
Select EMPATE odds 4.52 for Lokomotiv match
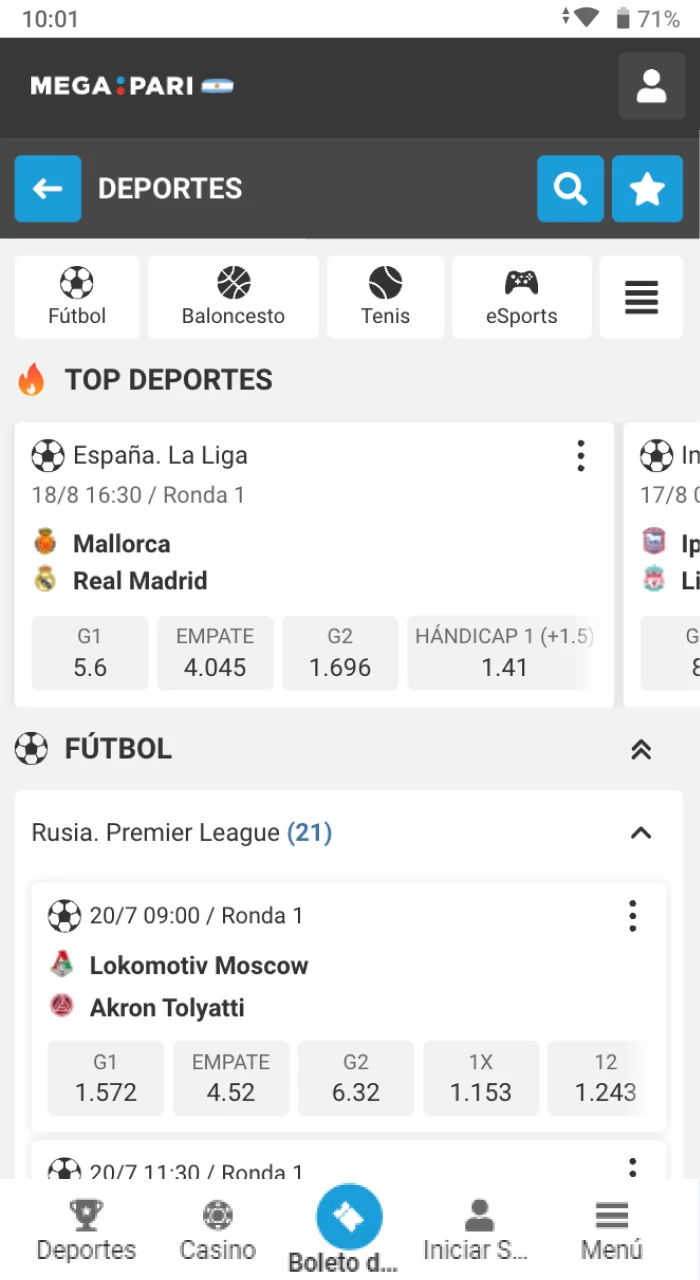click(x=231, y=1078)
